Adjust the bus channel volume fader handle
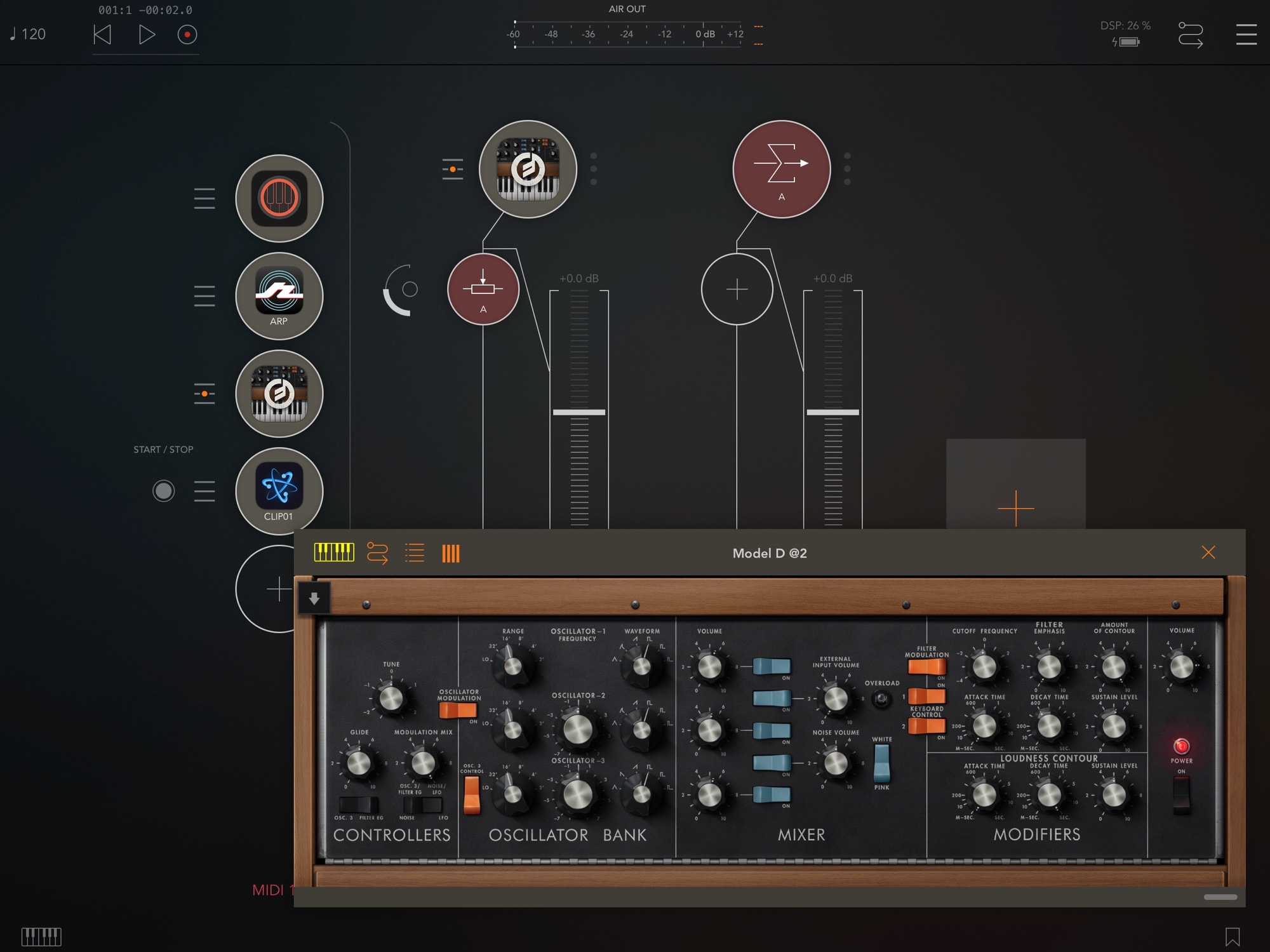Image resolution: width=1270 pixels, height=952 pixels. pyautogui.click(x=833, y=412)
